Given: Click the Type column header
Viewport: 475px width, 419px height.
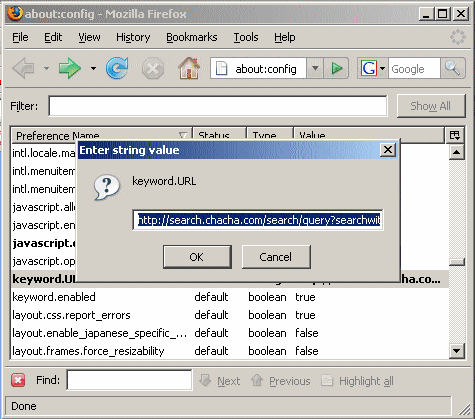Looking at the screenshot, I should pyautogui.click(x=270, y=135).
